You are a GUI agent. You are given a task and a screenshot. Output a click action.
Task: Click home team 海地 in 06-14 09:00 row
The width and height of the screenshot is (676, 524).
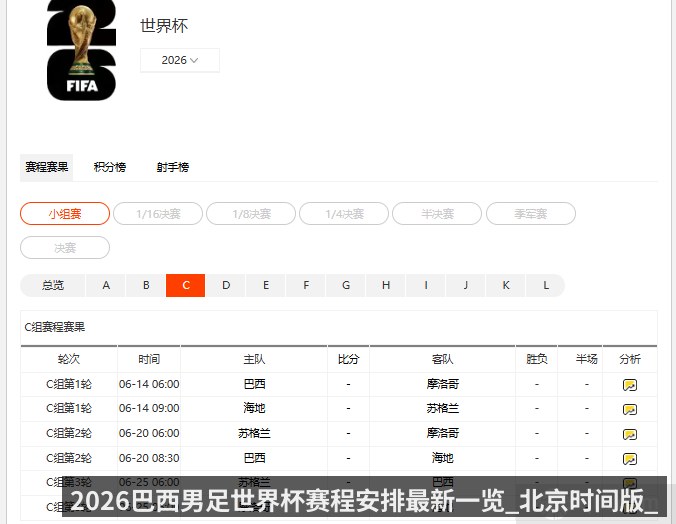[x=254, y=408]
